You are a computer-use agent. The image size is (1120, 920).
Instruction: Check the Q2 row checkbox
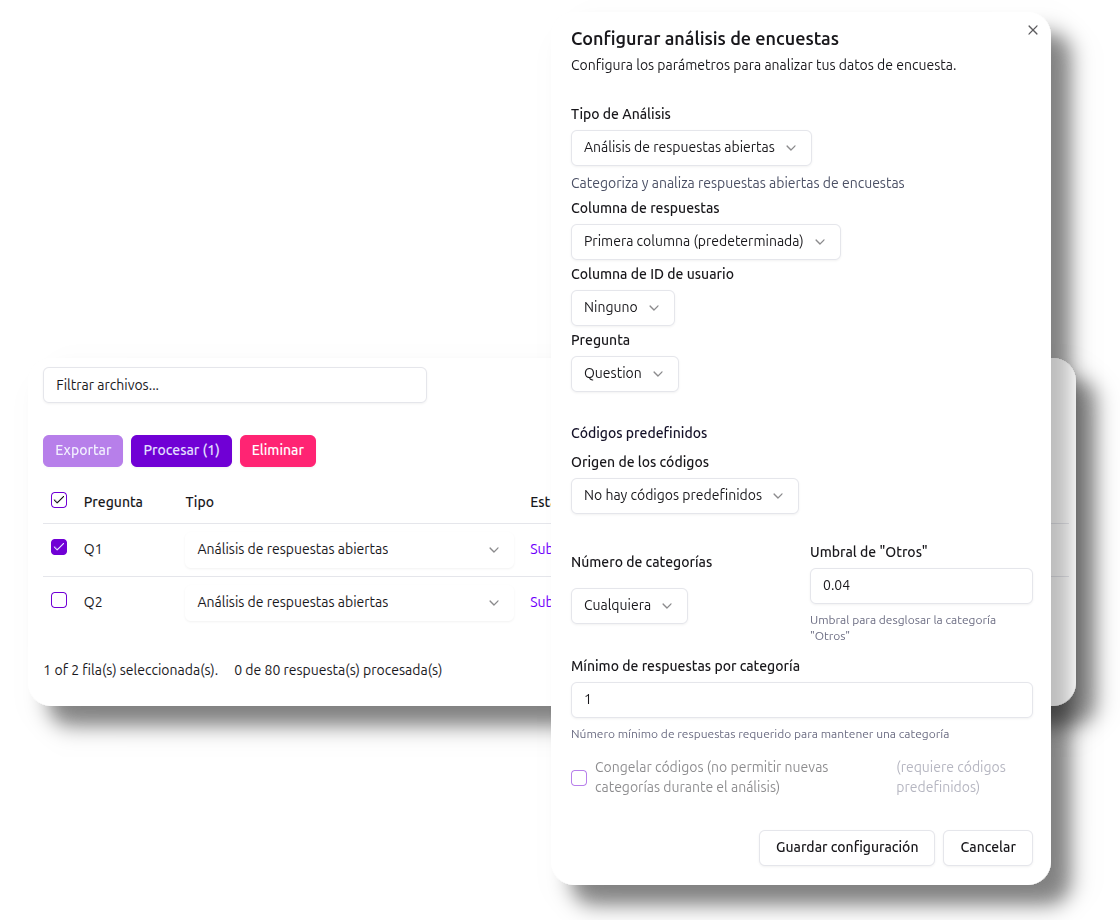point(59,601)
